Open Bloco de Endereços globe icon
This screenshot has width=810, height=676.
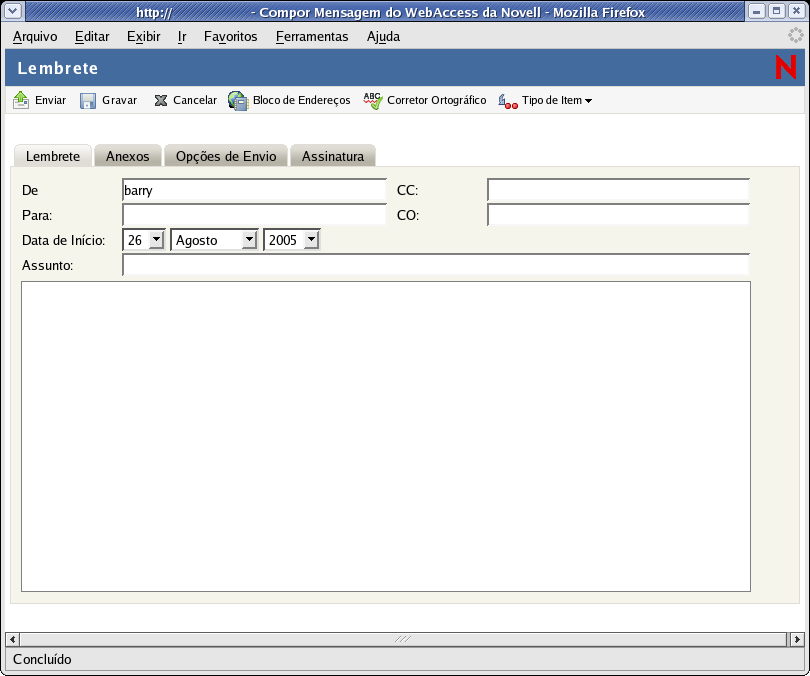pos(238,101)
